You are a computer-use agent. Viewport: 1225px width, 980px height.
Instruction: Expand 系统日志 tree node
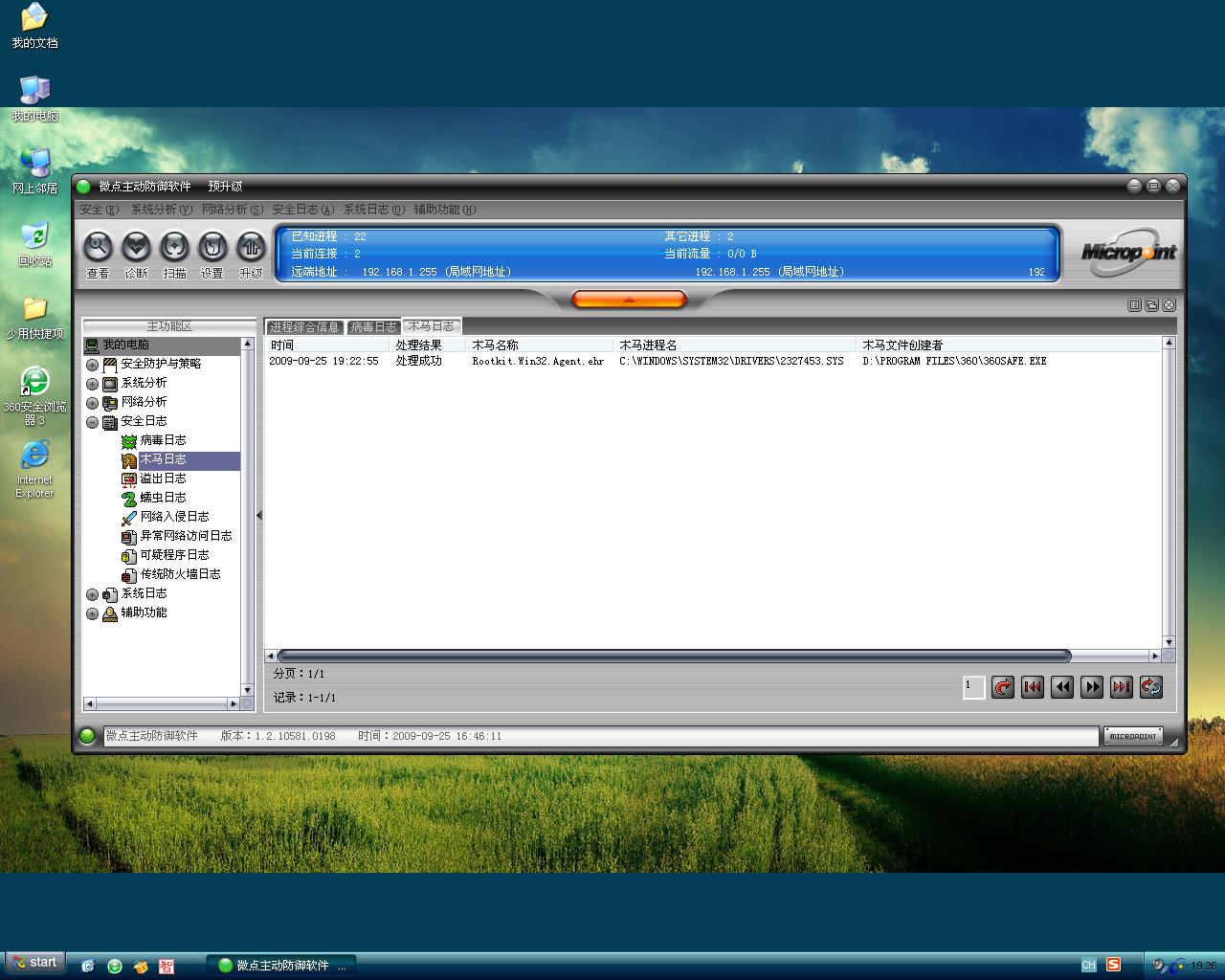click(92, 594)
